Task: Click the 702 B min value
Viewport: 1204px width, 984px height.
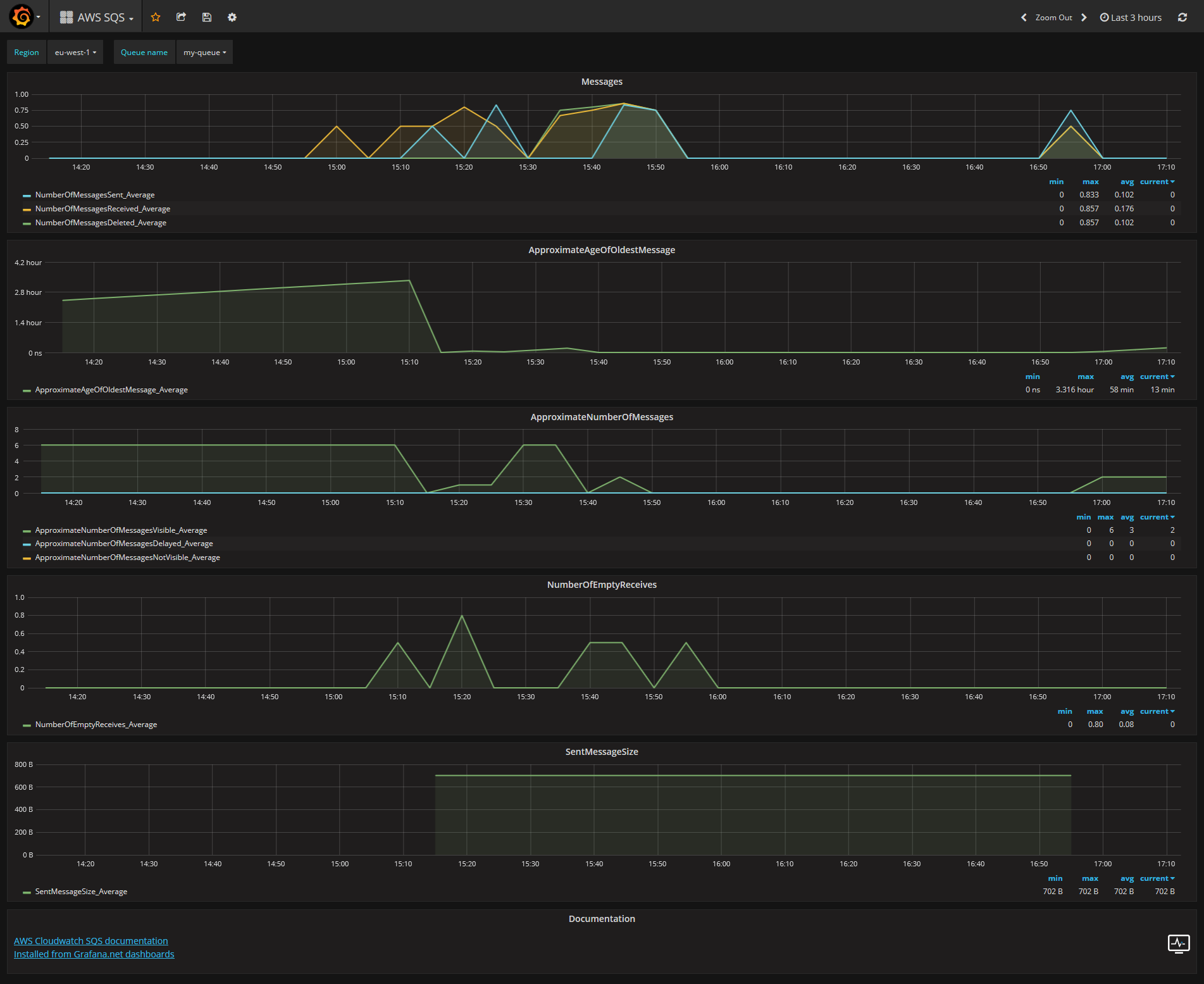Action: [x=1053, y=892]
